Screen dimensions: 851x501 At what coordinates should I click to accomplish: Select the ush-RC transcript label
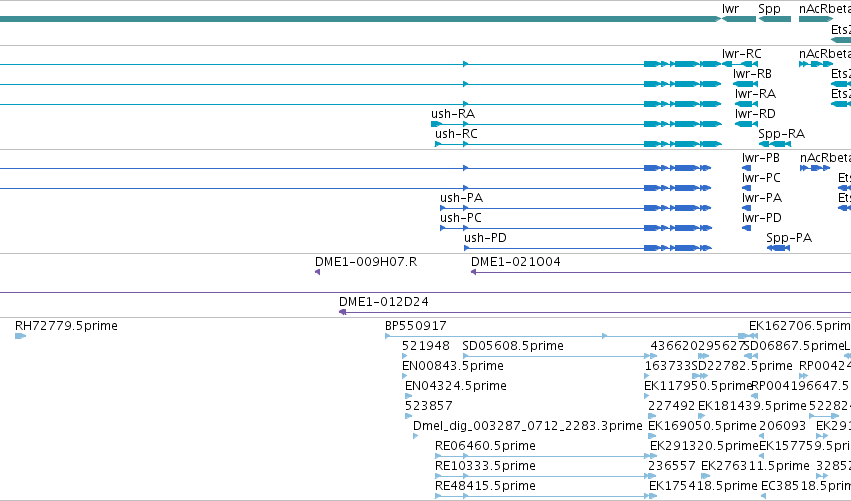coord(456,134)
